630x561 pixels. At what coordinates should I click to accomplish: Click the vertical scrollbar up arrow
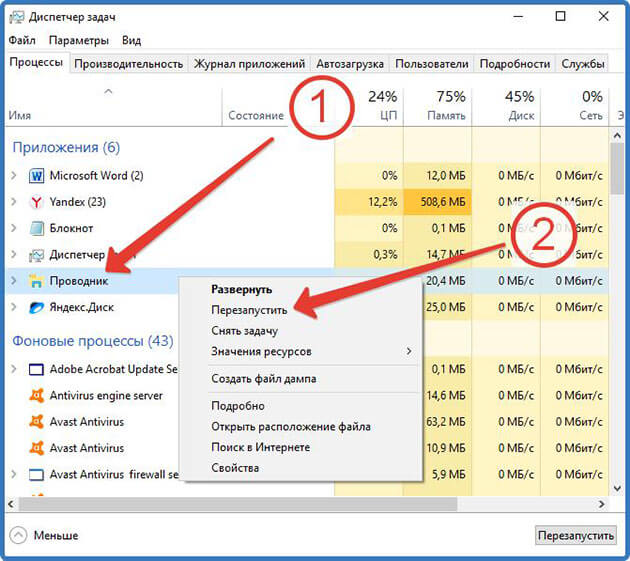pyautogui.click(x=617, y=136)
